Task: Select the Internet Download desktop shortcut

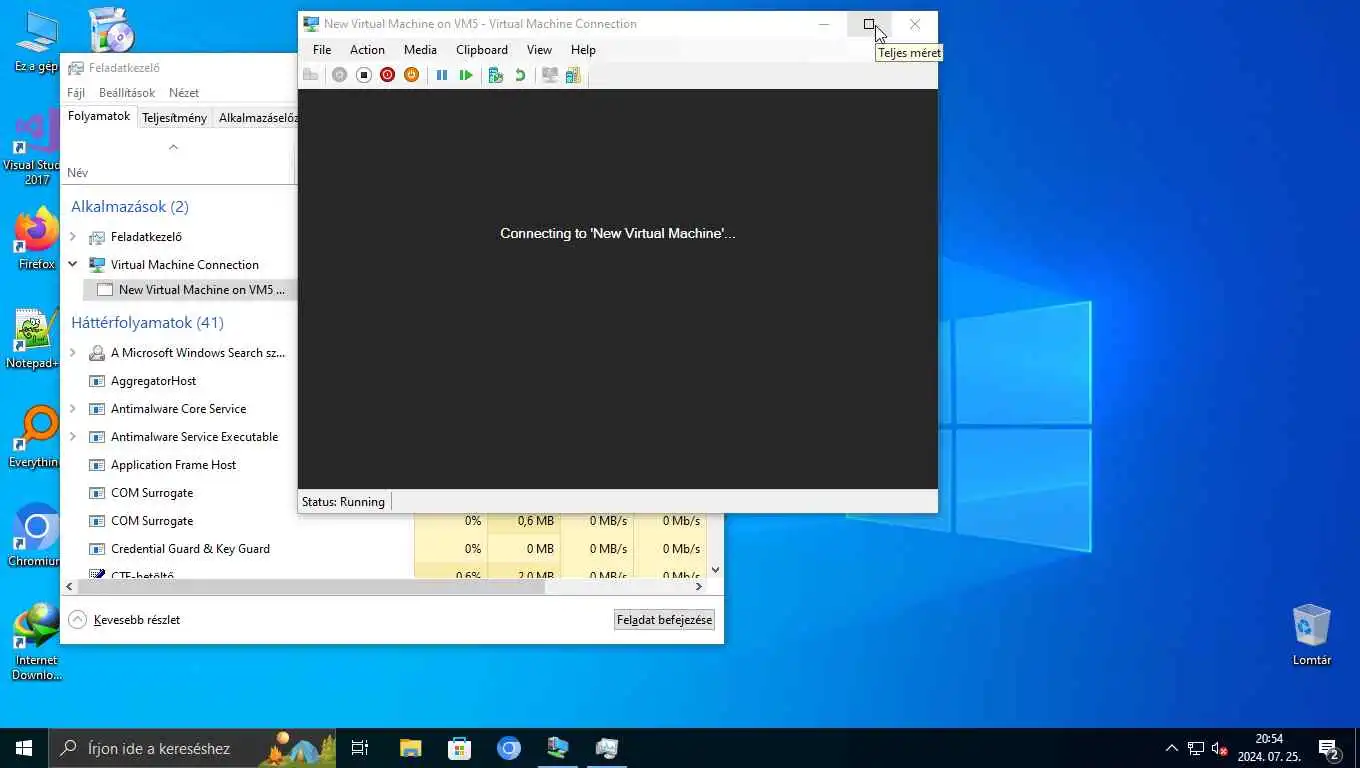Action: coord(36,642)
